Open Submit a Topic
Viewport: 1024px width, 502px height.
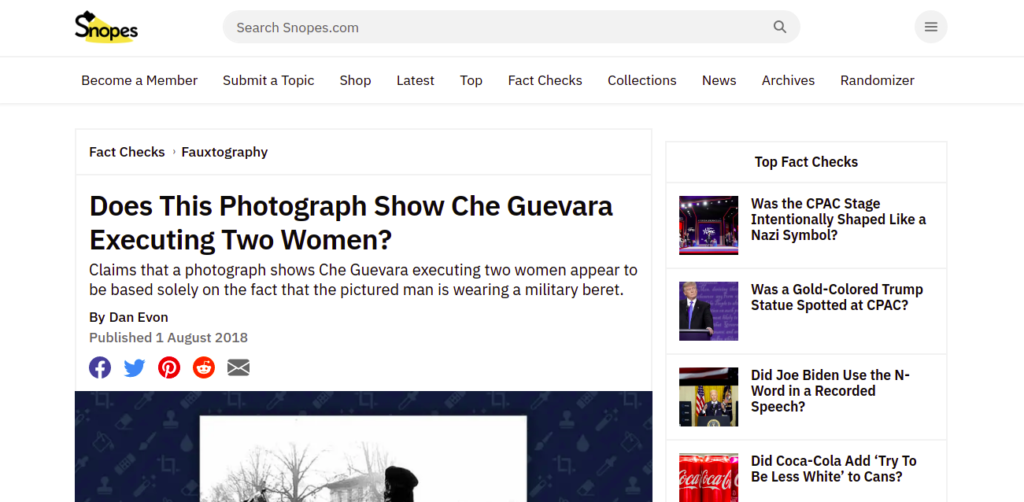coord(268,80)
